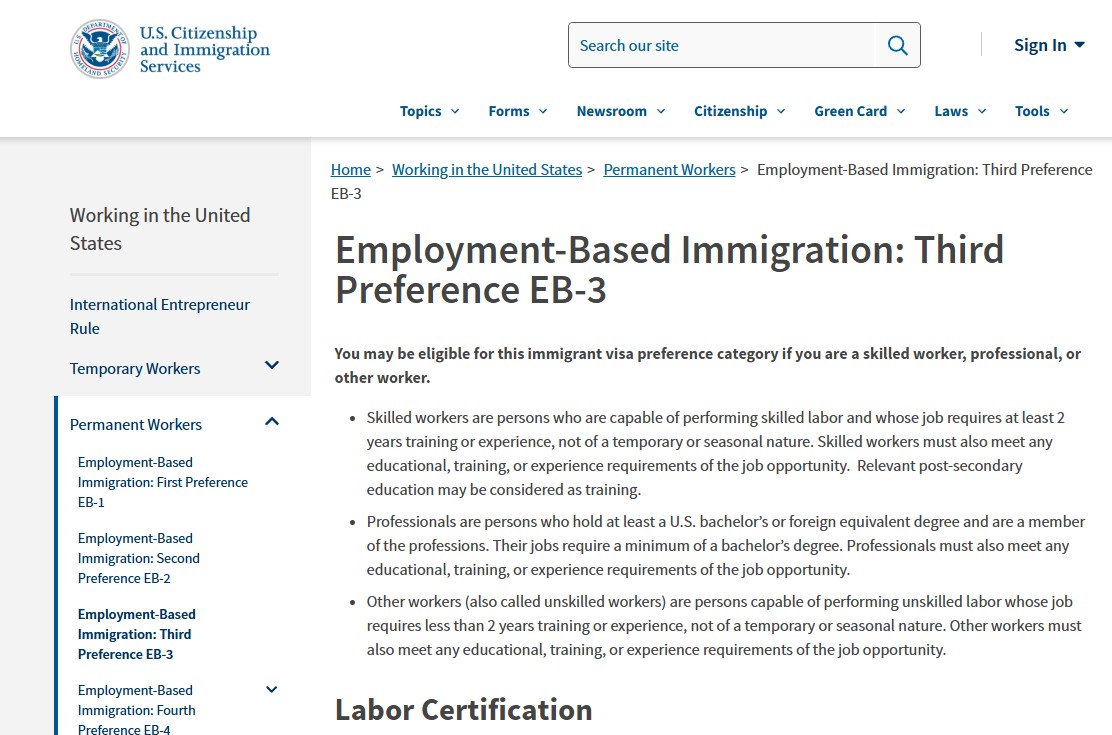Viewport: 1112px width, 735px height.
Task: Click Working in the United States breadcrumb
Action: coord(486,170)
